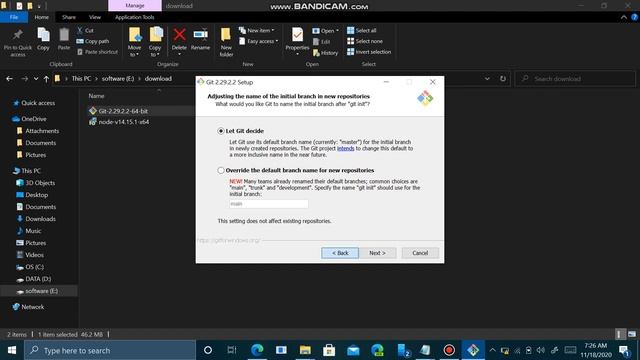Expand the Easy access dropdown
Viewport: 640px width, 360px height.
point(259,41)
